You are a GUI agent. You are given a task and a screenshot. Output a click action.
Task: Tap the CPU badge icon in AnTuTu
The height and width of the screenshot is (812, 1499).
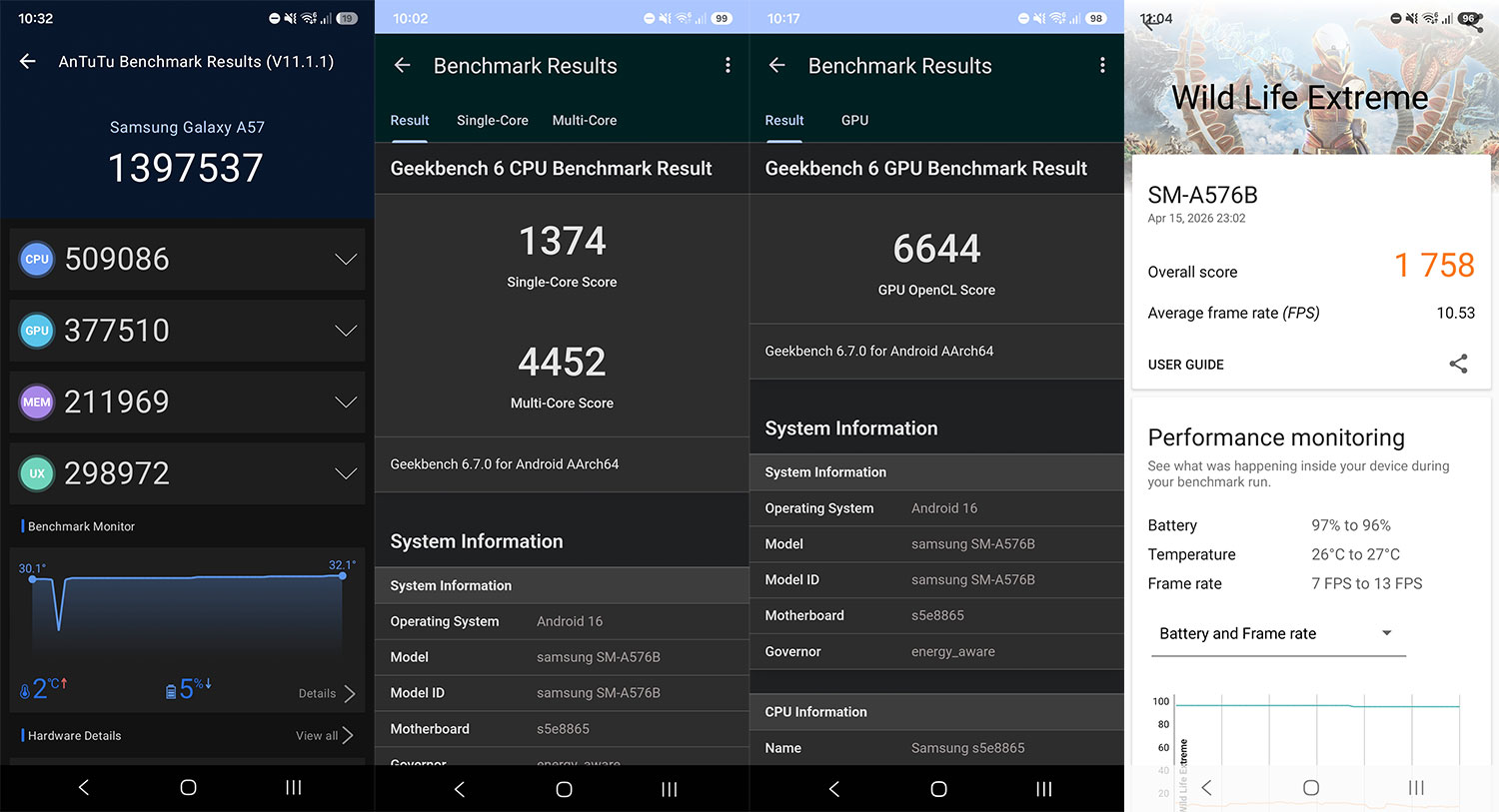pyautogui.click(x=37, y=260)
